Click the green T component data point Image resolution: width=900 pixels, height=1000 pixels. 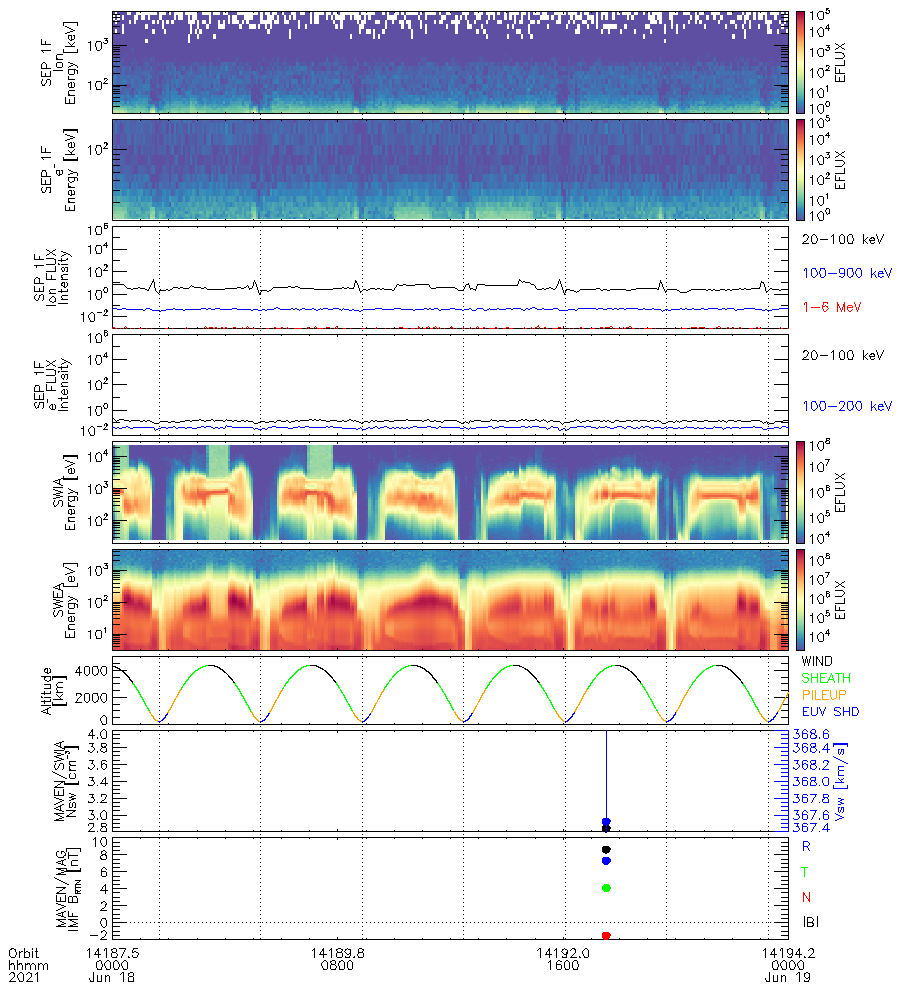point(606,888)
